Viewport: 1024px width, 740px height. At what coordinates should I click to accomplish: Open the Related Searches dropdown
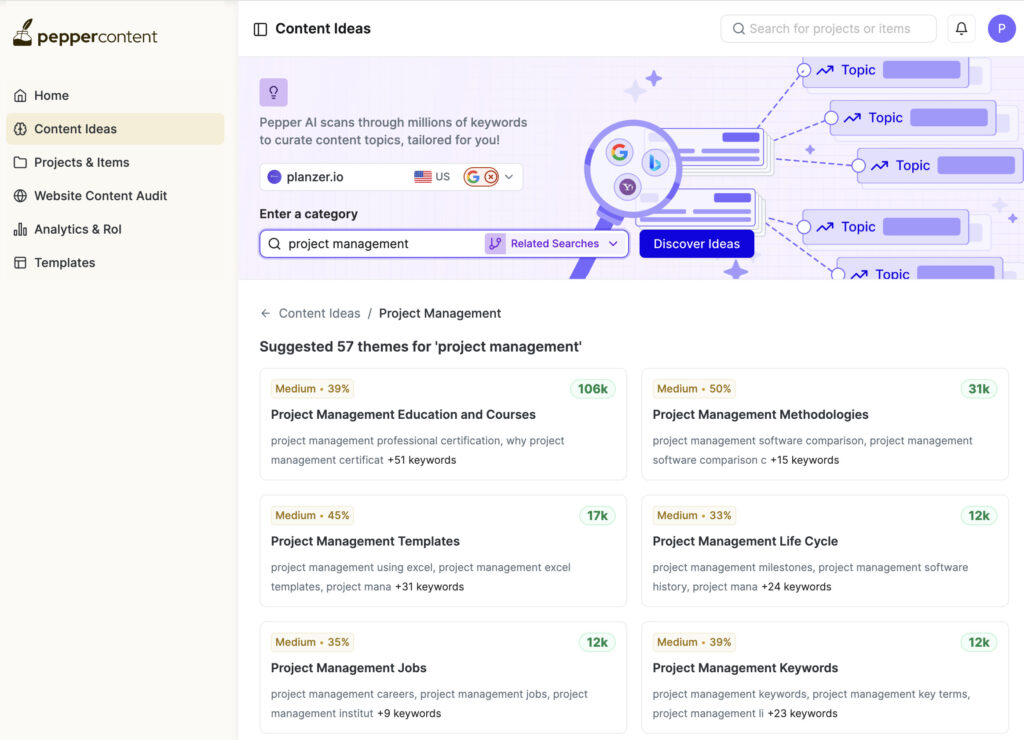pos(555,244)
